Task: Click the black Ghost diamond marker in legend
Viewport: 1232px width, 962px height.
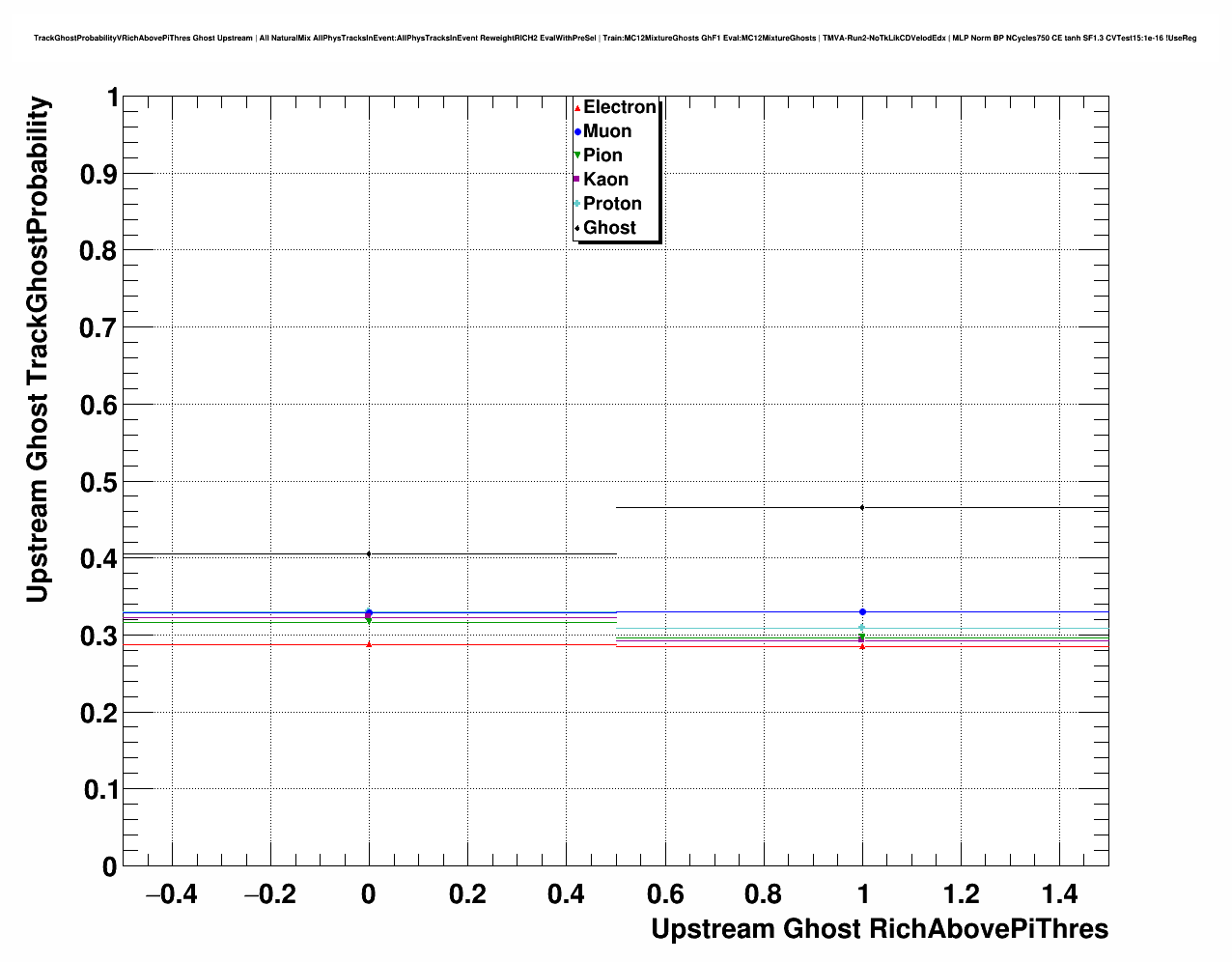Action: point(577,228)
